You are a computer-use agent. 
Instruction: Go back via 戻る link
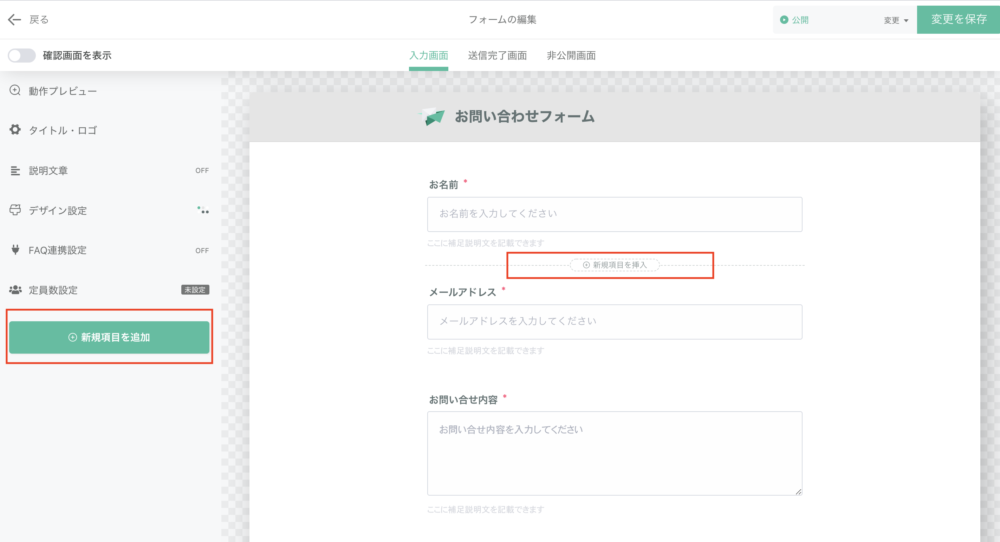(x=39, y=20)
